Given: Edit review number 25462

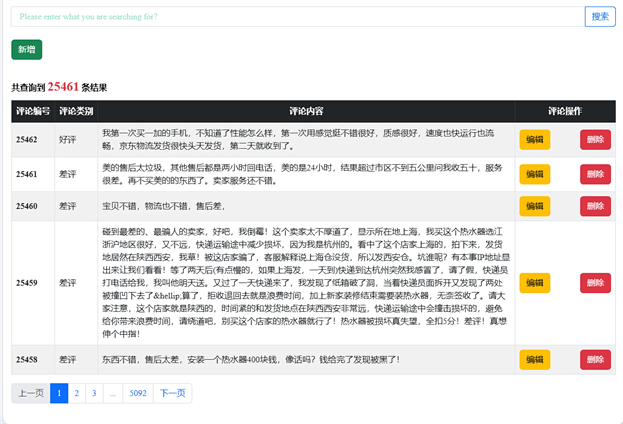Looking at the screenshot, I should point(534,141).
